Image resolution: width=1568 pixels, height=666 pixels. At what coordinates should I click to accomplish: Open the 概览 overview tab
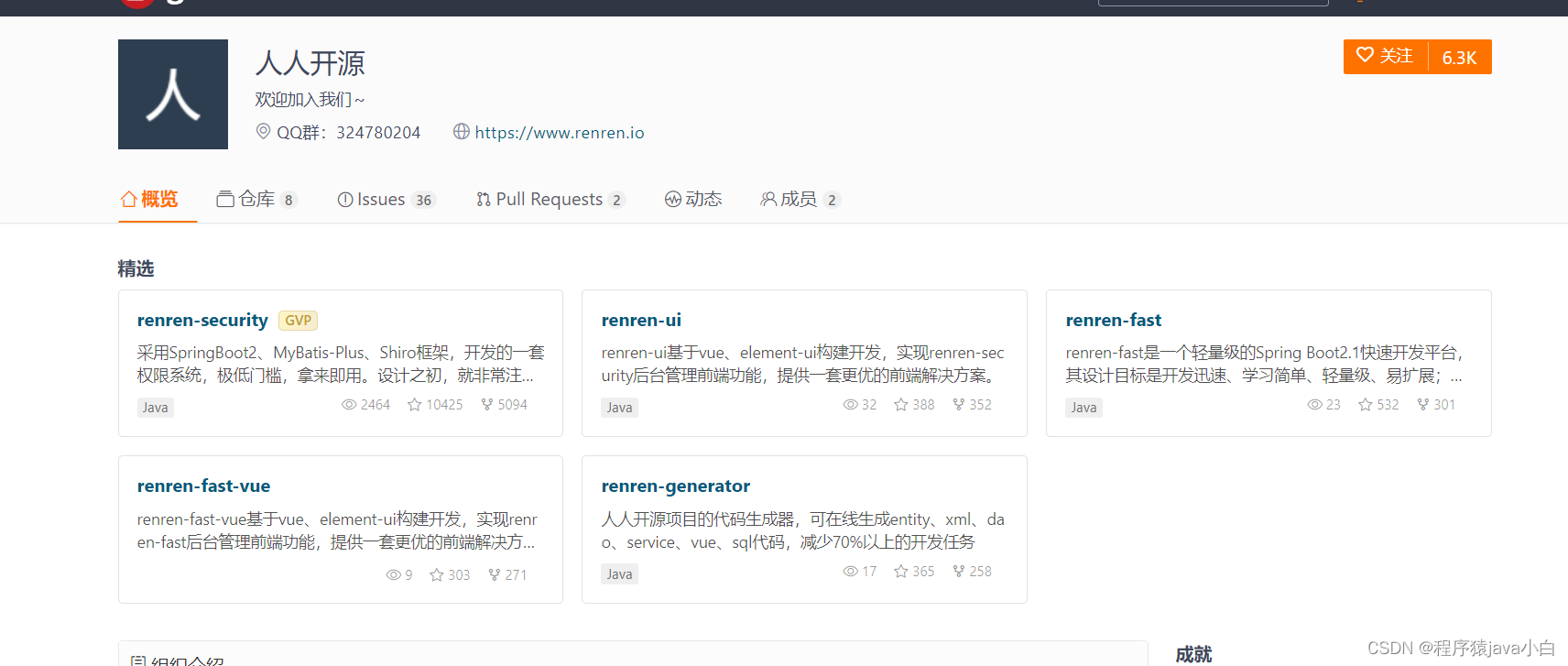[149, 199]
